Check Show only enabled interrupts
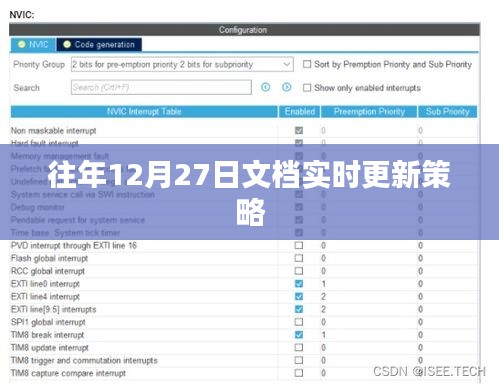499x385 pixels. click(x=307, y=88)
